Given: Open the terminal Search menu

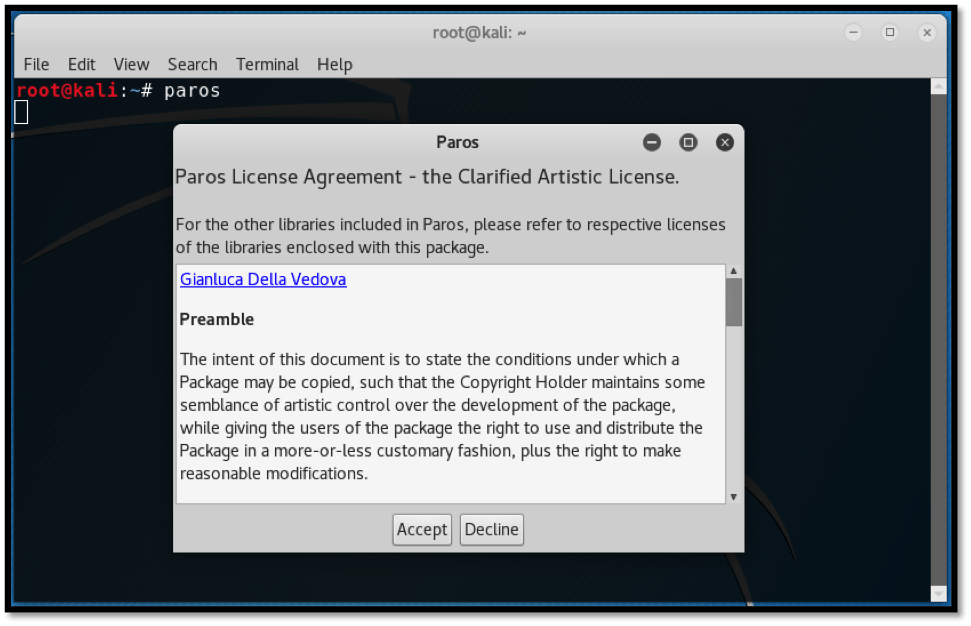Looking at the screenshot, I should tap(192, 64).
